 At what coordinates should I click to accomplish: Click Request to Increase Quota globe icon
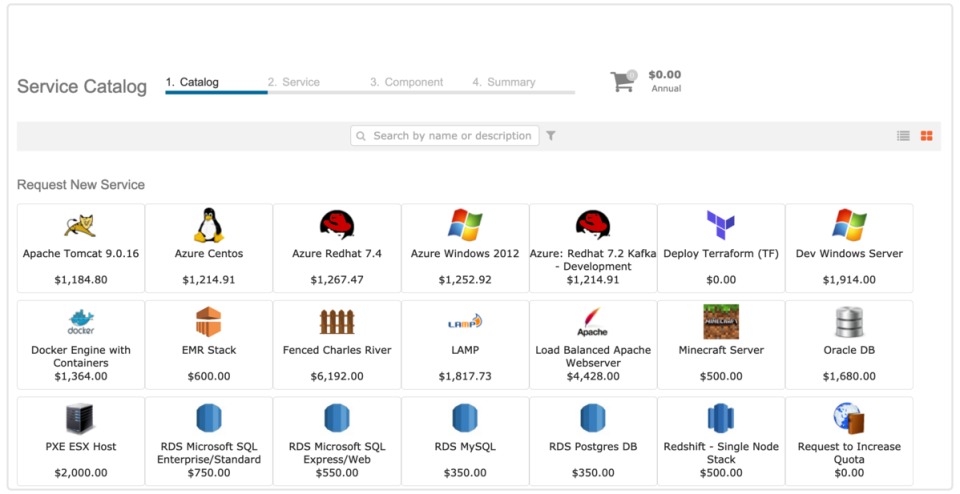(849, 418)
